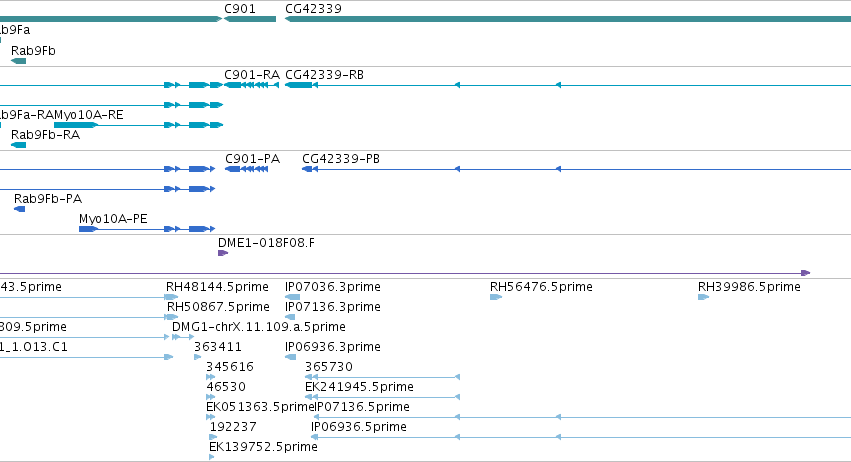Click the EK241945.5prime label
The image size is (851, 462).
[359, 387]
